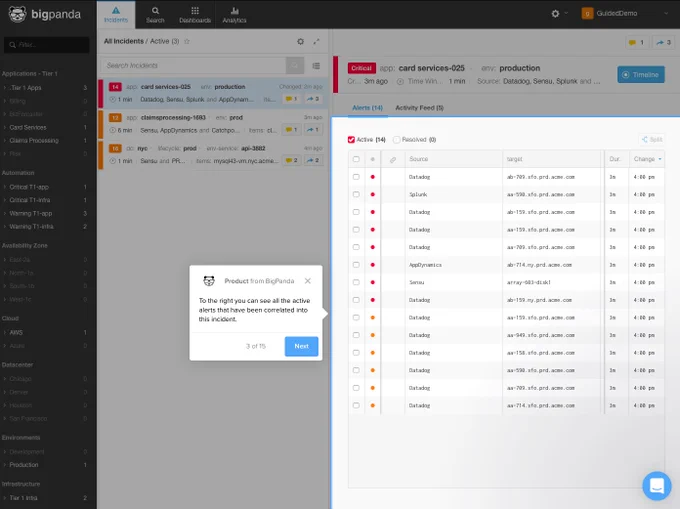Open the Dashboards tab
Screen dimensions: 680x509
pyautogui.click(x=195, y=15)
